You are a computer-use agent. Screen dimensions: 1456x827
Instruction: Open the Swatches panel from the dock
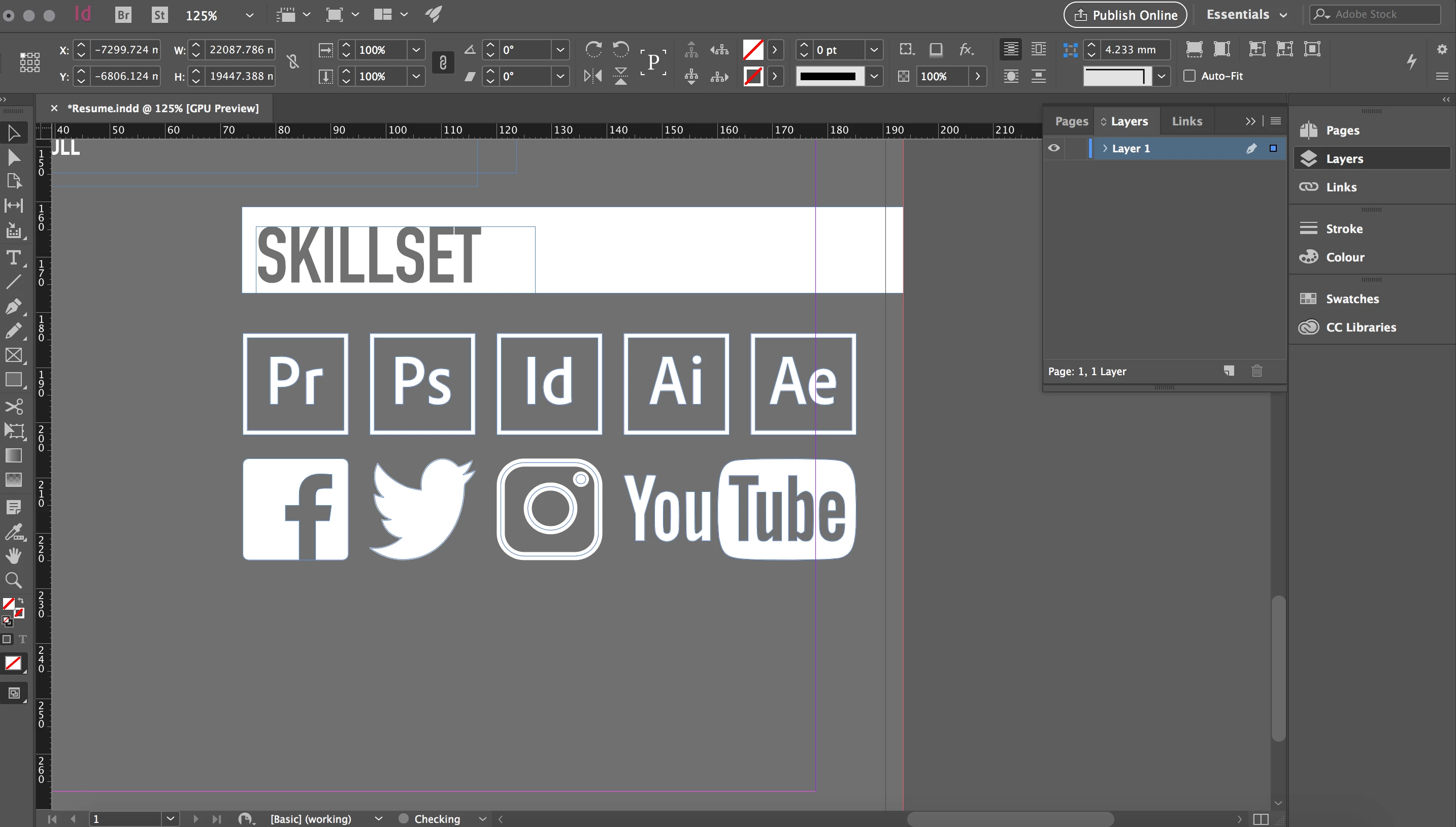pos(1351,299)
